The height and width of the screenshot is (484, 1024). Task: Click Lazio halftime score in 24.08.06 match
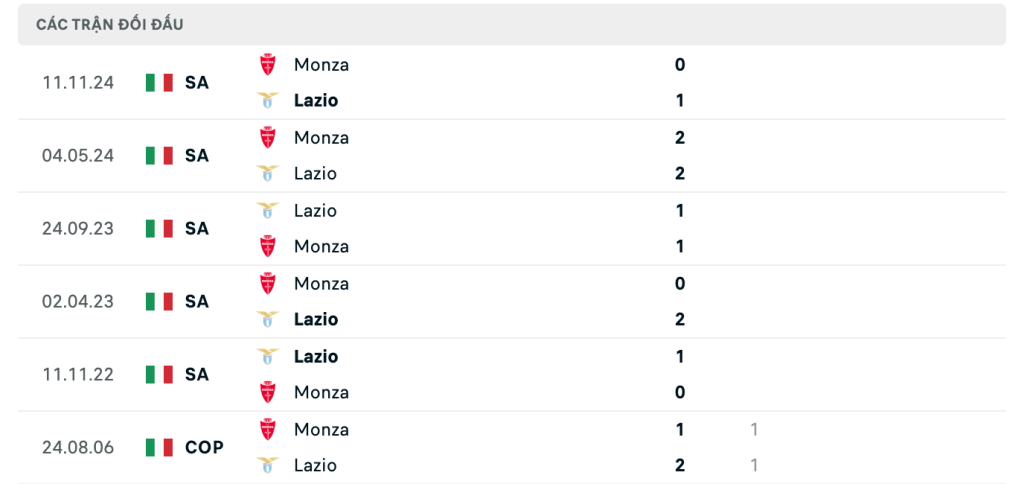(754, 465)
